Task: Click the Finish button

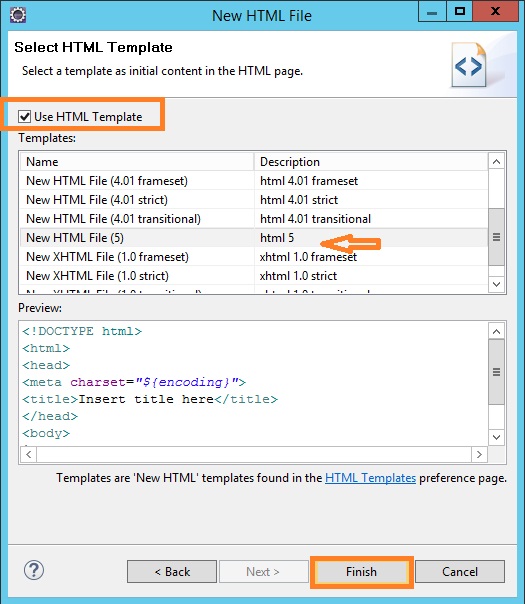Action: [361, 572]
